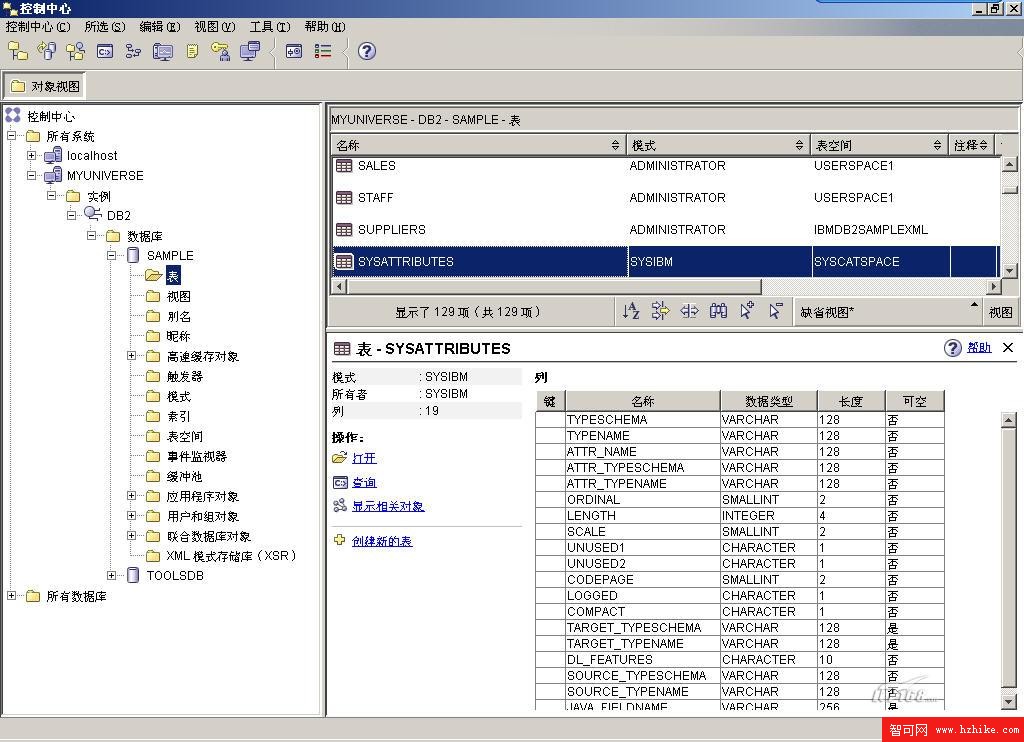The height and width of the screenshot is (742, 1024).
Task: Collapse the MYUNIVERSE tree node
Action: 31,176
